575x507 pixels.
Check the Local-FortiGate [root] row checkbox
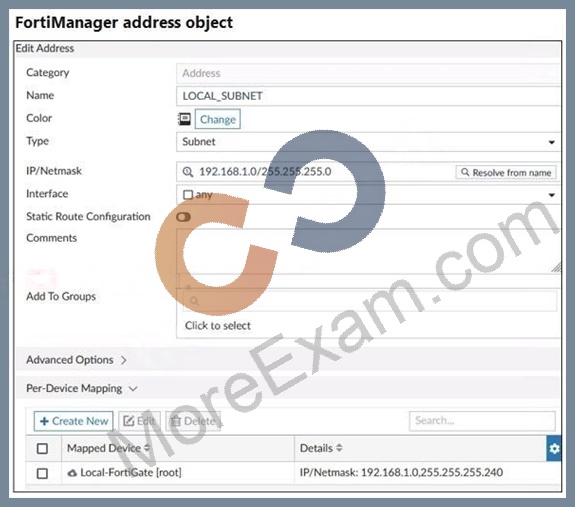point(42,473)
